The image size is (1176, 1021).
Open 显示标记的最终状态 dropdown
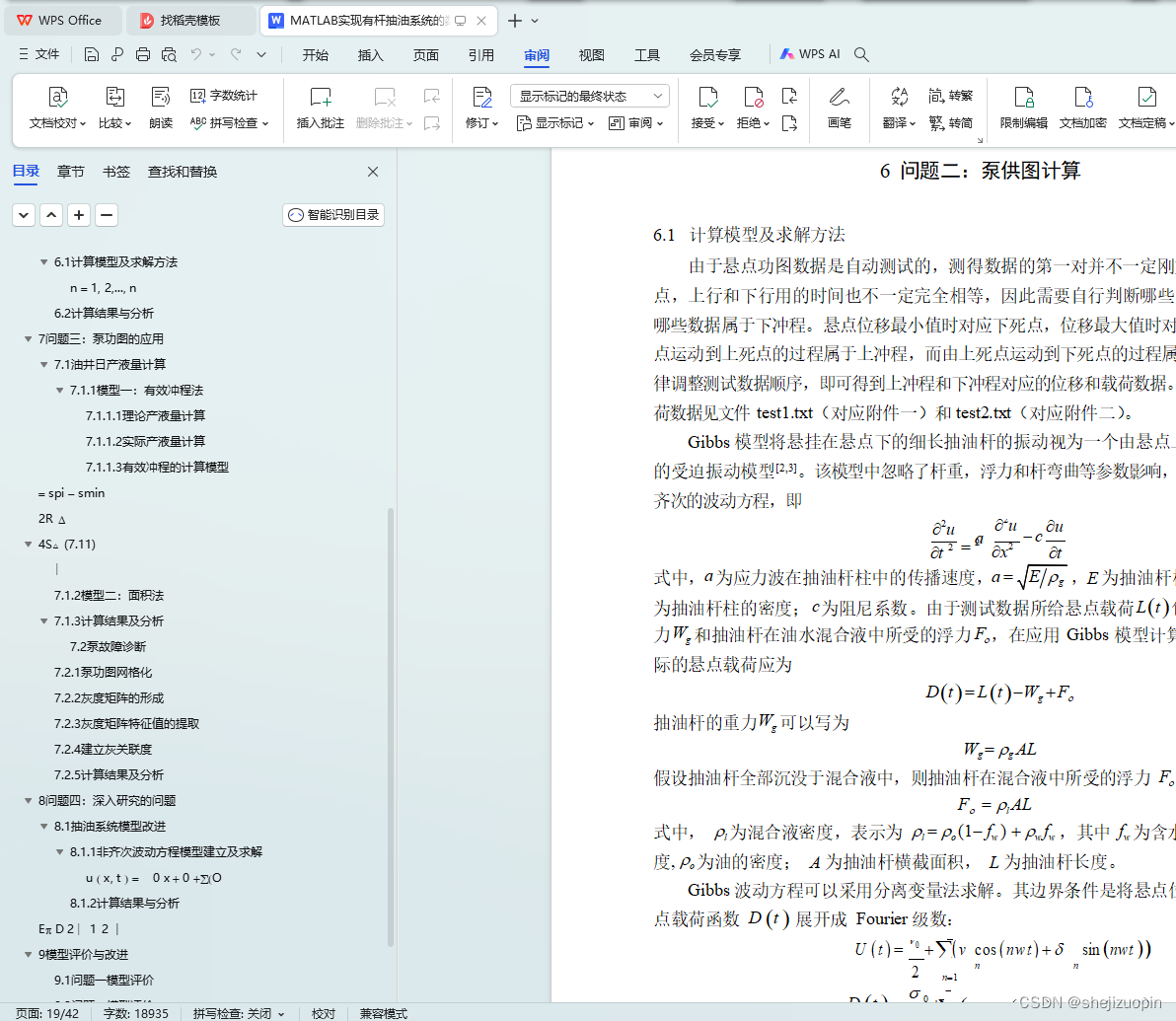click(x=590, y=96)
